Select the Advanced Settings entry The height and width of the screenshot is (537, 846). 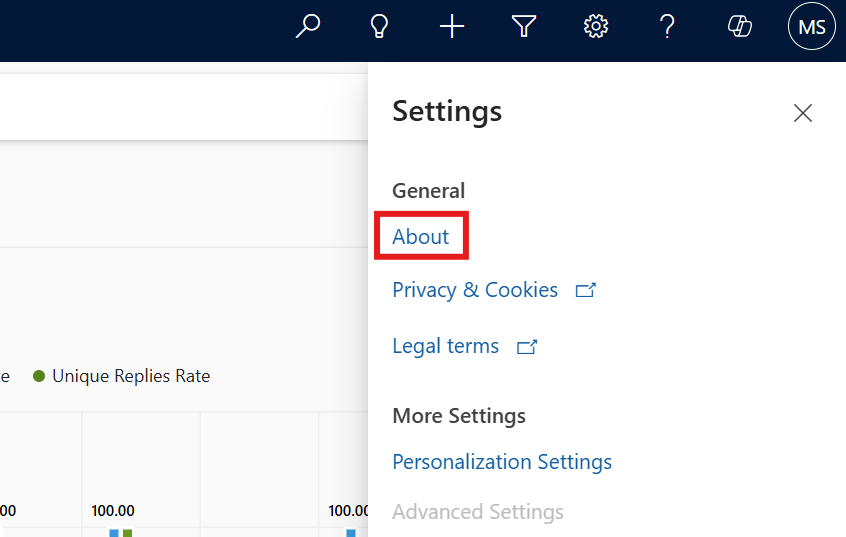478,512
